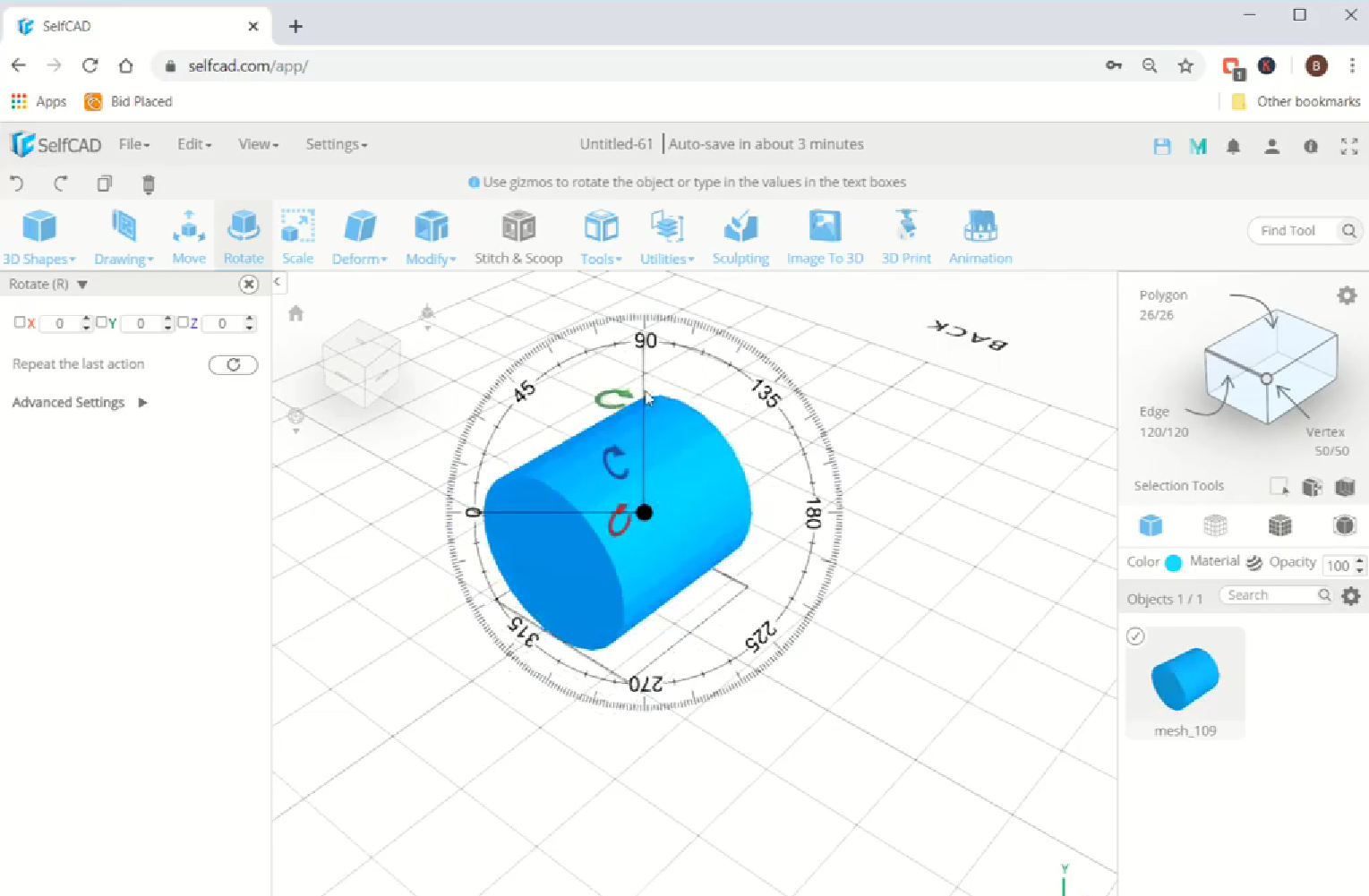This screenshot has height=896, width=1369.
Task: Bookmark this page with the star icon
Action: pyautogui.click(x=1185, y=65)
